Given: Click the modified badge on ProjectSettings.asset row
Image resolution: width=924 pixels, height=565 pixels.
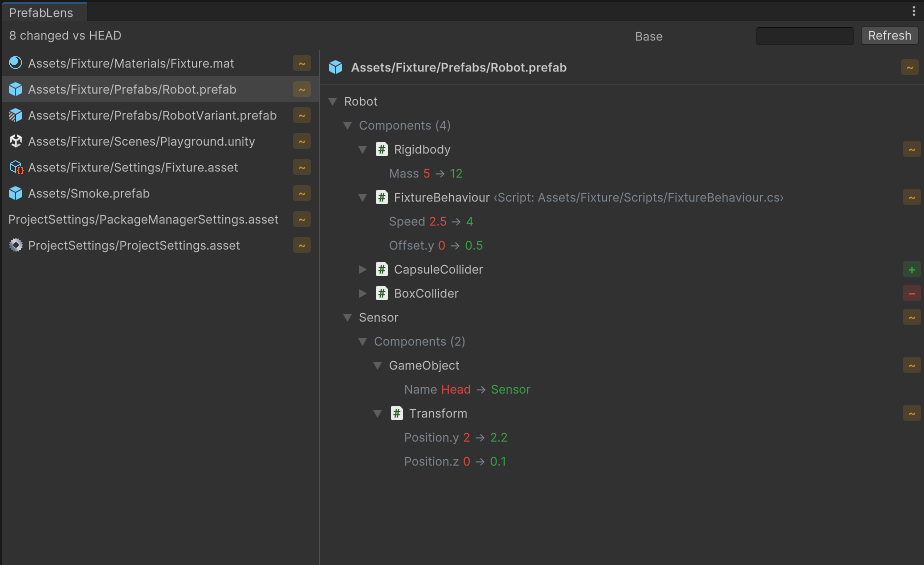Looking at the screenshot, I should click(302, 245).
